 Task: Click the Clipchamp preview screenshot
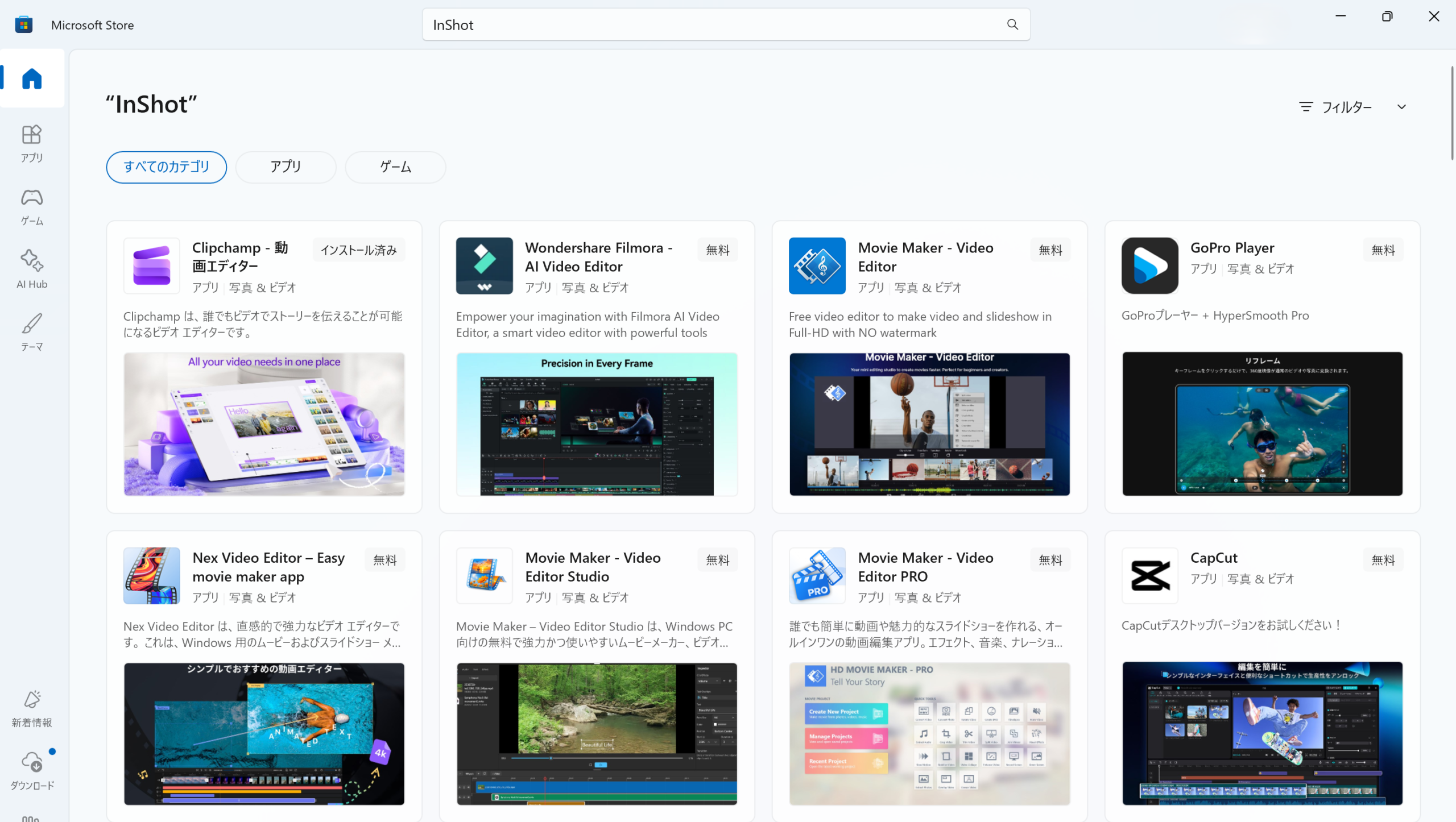tap(264, 424)
